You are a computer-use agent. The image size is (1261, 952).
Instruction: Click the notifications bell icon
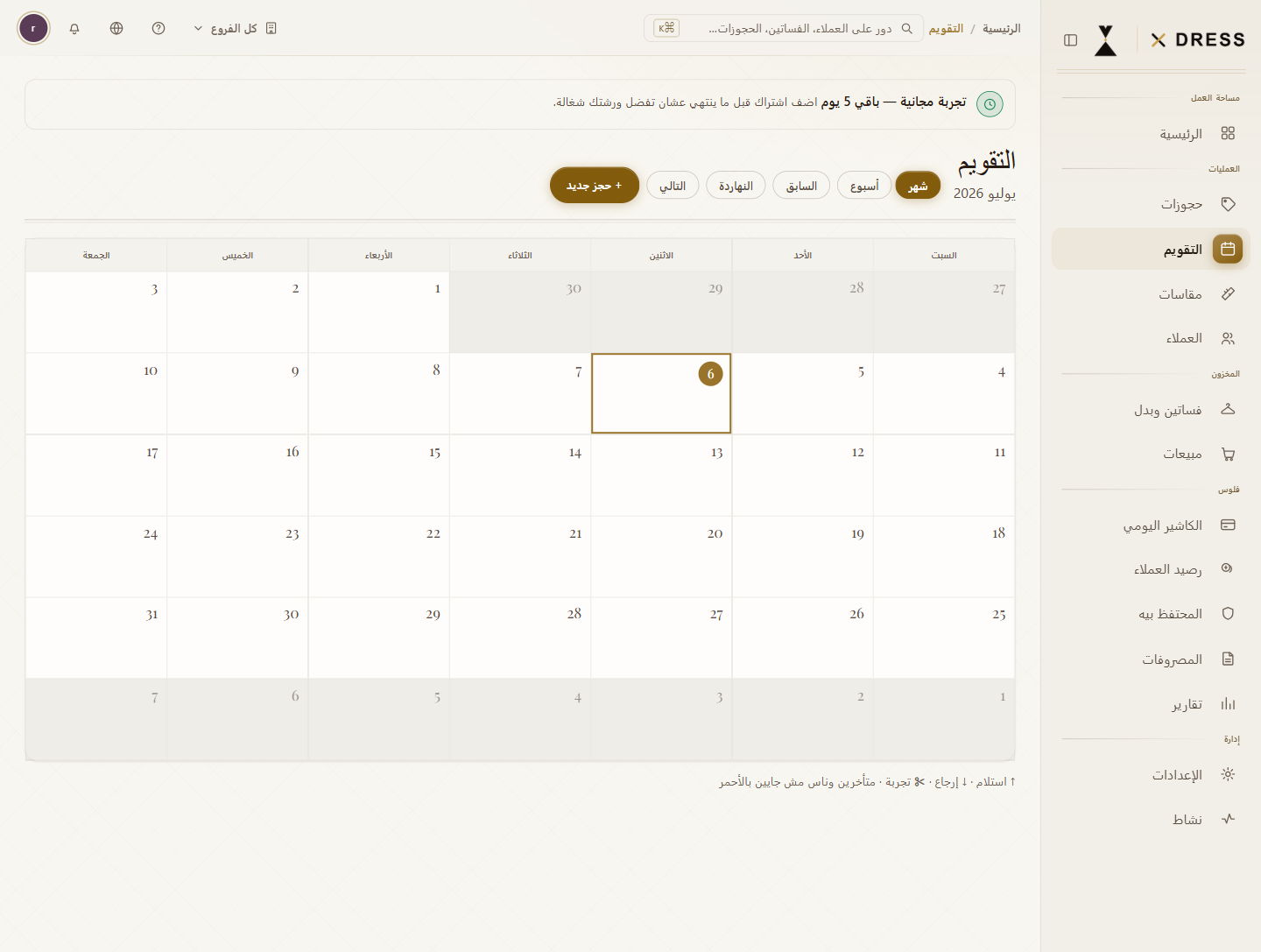(74, 28)
